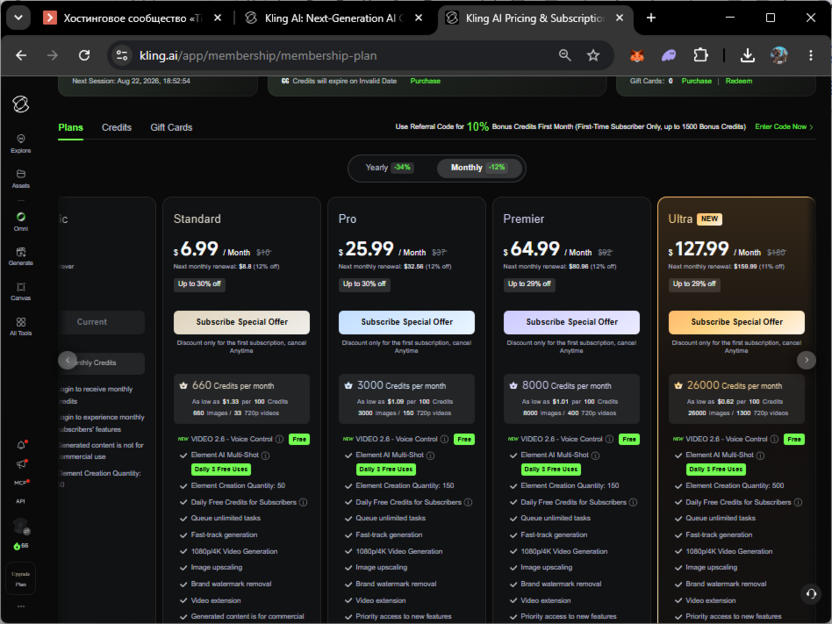
Task: Click the address bar URL
Action: [258, 55]
